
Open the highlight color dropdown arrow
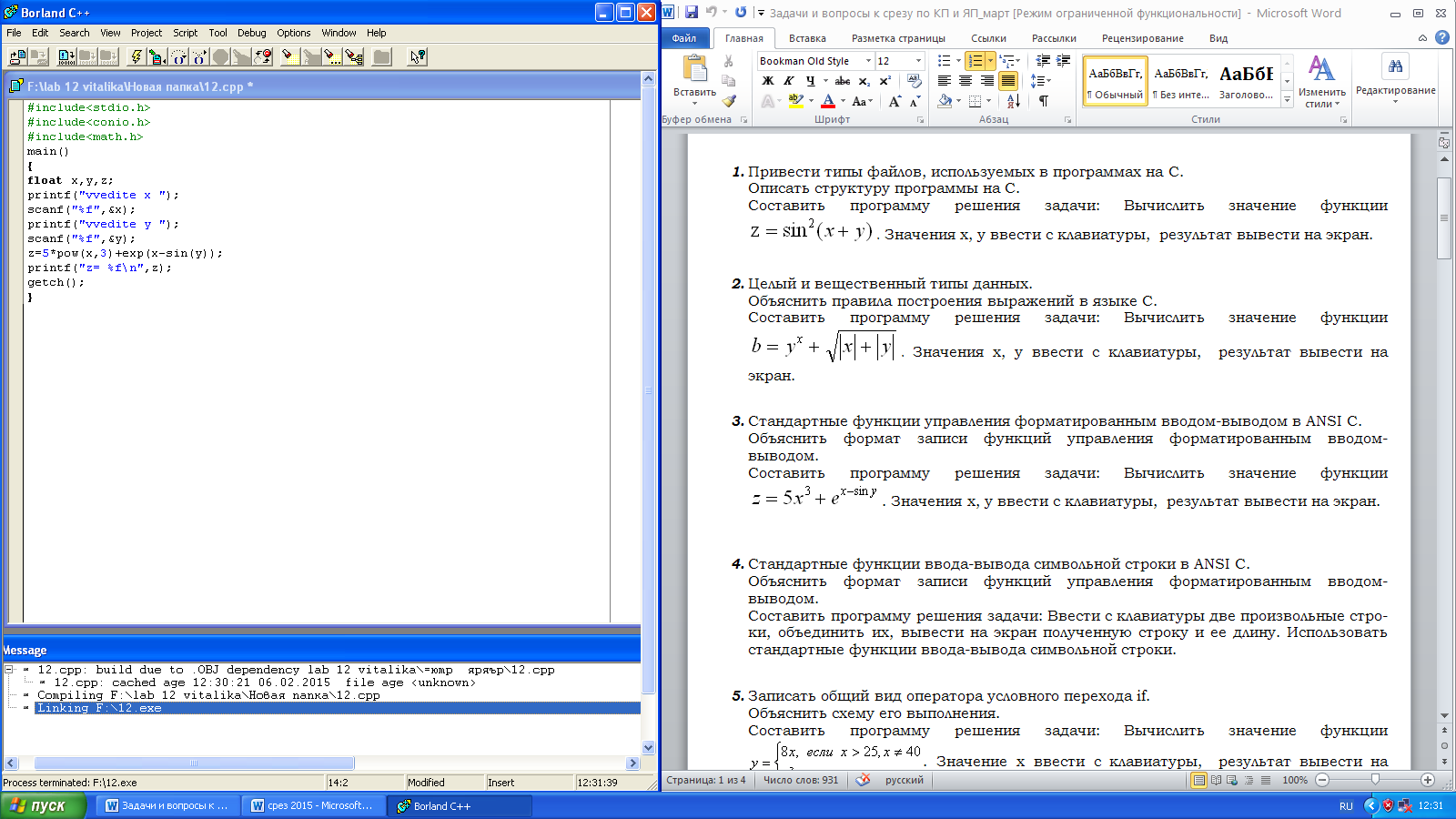(x=812, y=101)
